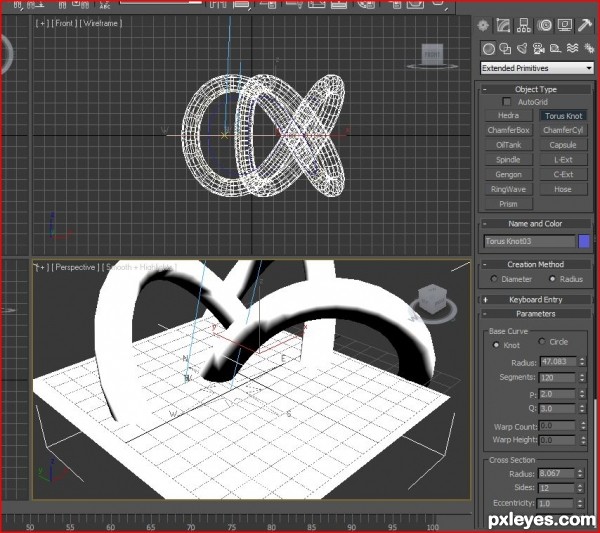This screenshot has width=600, height=533.
Task: Select the Geometry category icon
Action: (x=488, y=49)
